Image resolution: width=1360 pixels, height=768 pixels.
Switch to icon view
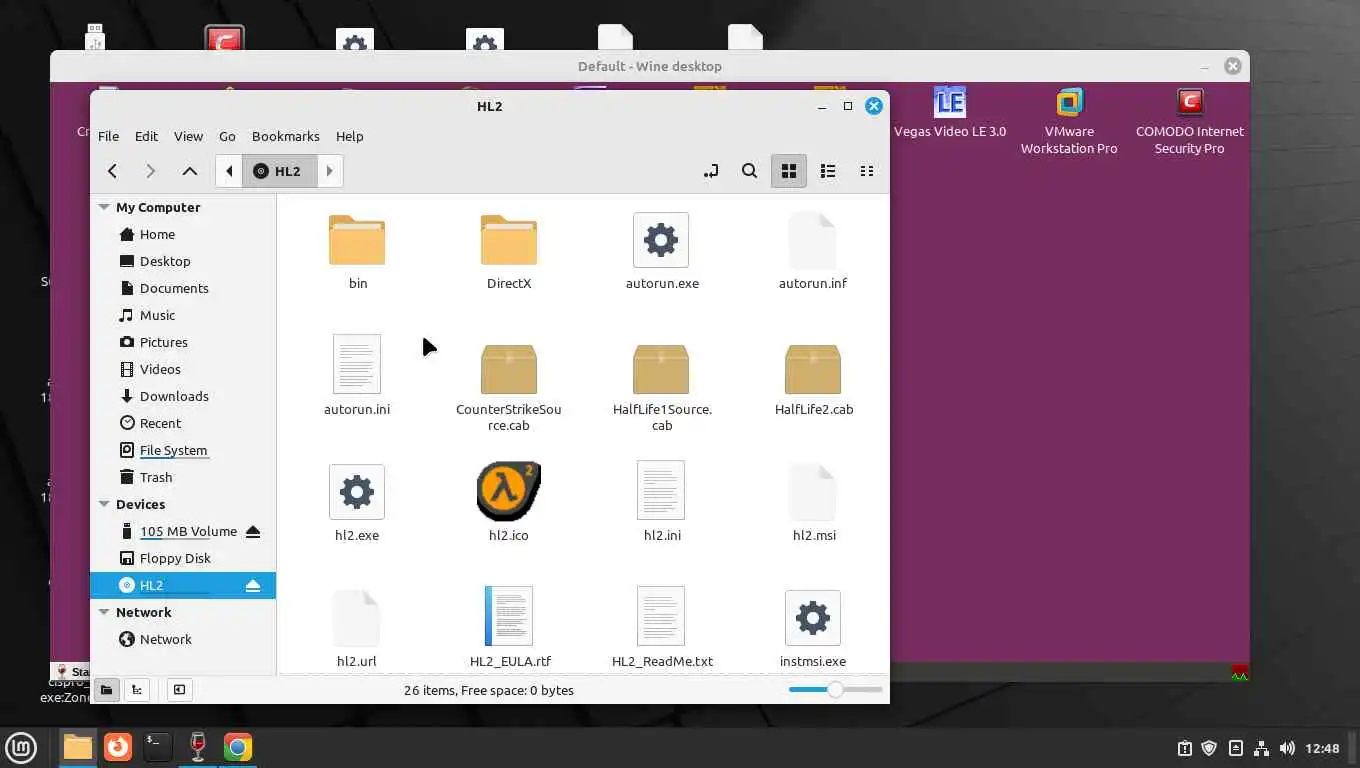pyautogui.click(x=789, y=171)
